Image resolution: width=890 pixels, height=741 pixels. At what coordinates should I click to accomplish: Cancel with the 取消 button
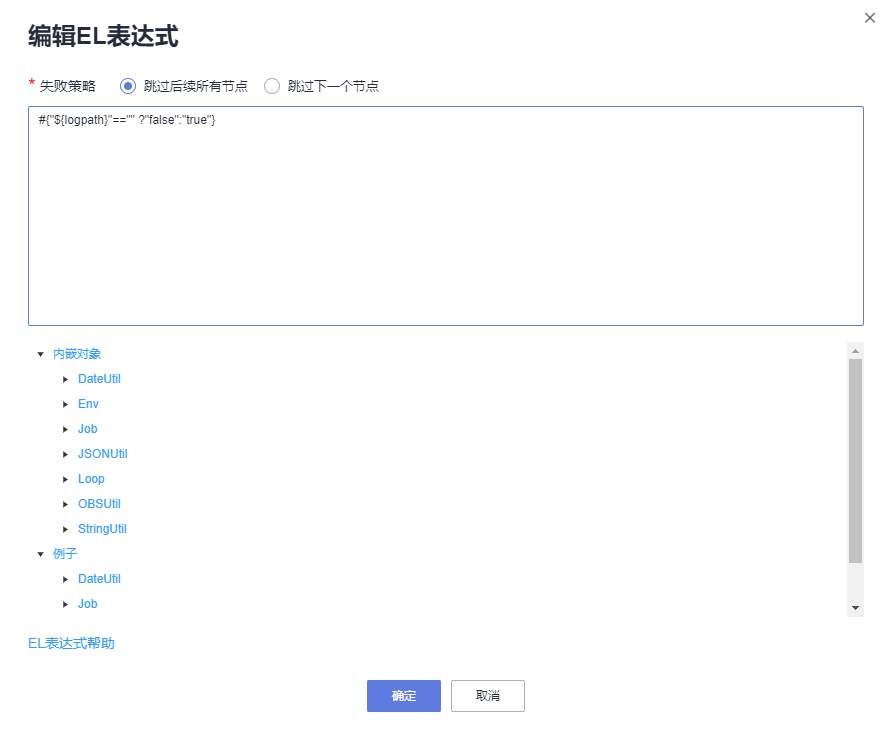coord(488,696)
